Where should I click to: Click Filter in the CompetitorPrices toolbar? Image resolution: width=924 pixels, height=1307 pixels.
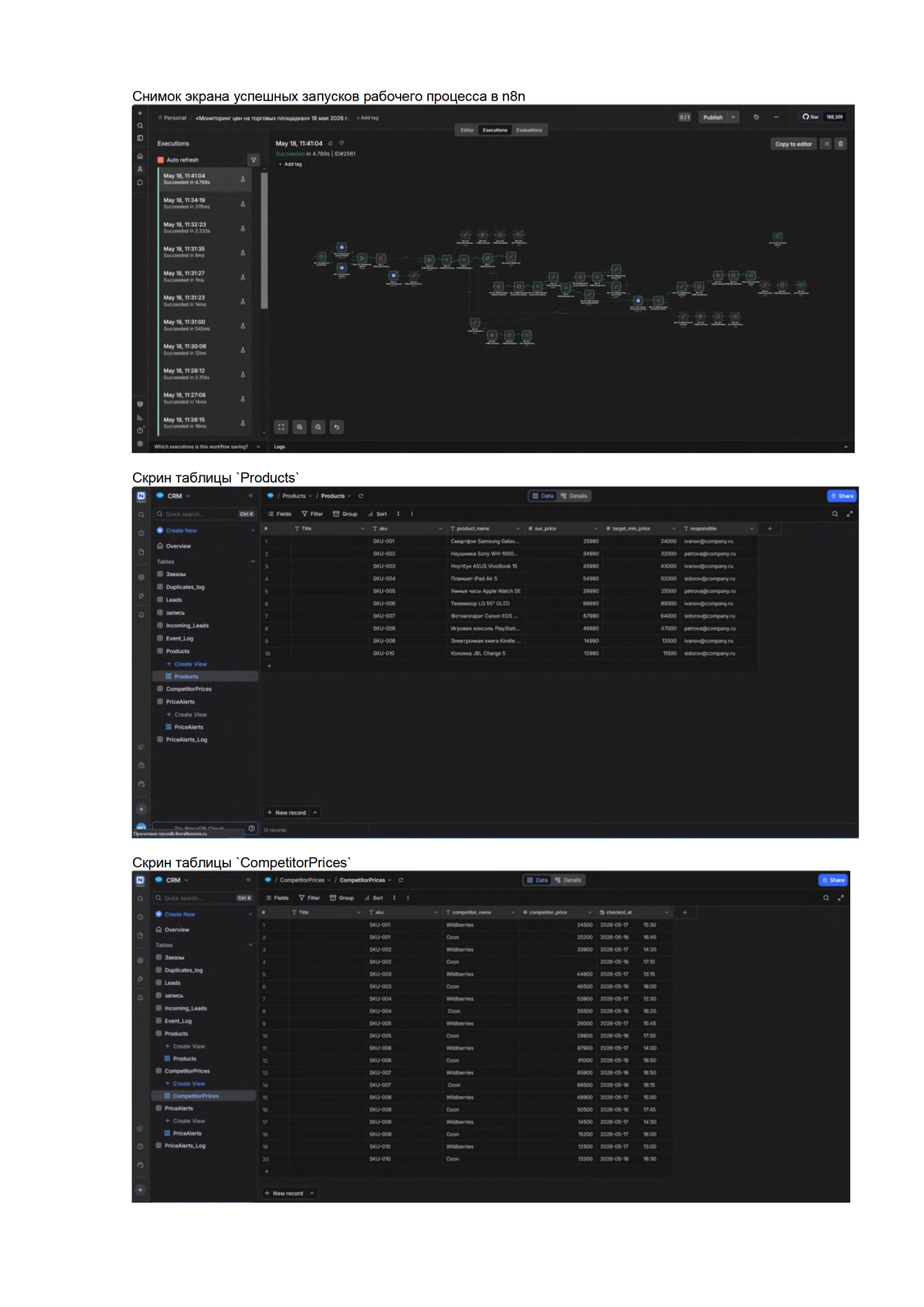[309, 898]
